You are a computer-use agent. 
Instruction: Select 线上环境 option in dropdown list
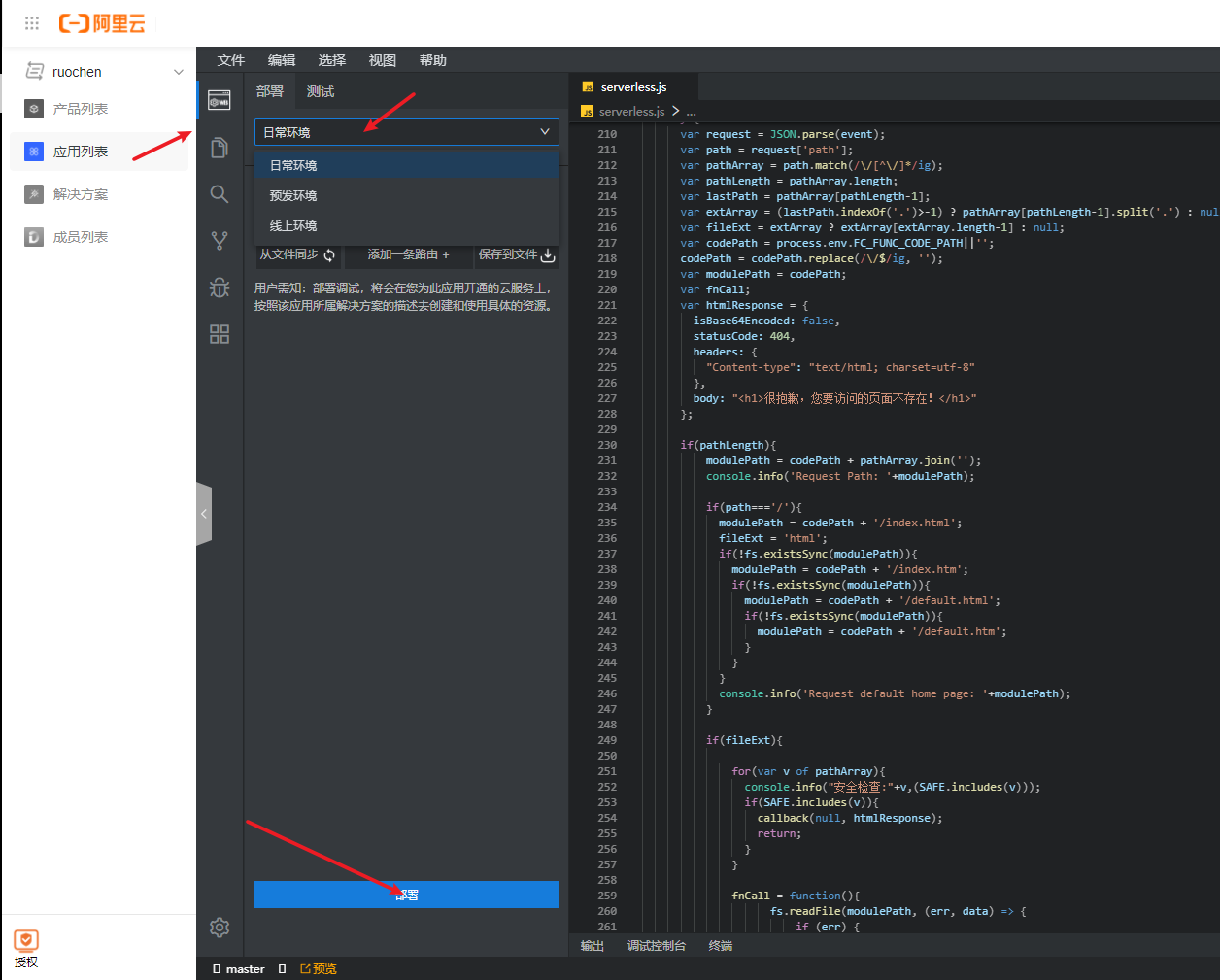click(407, 225)
